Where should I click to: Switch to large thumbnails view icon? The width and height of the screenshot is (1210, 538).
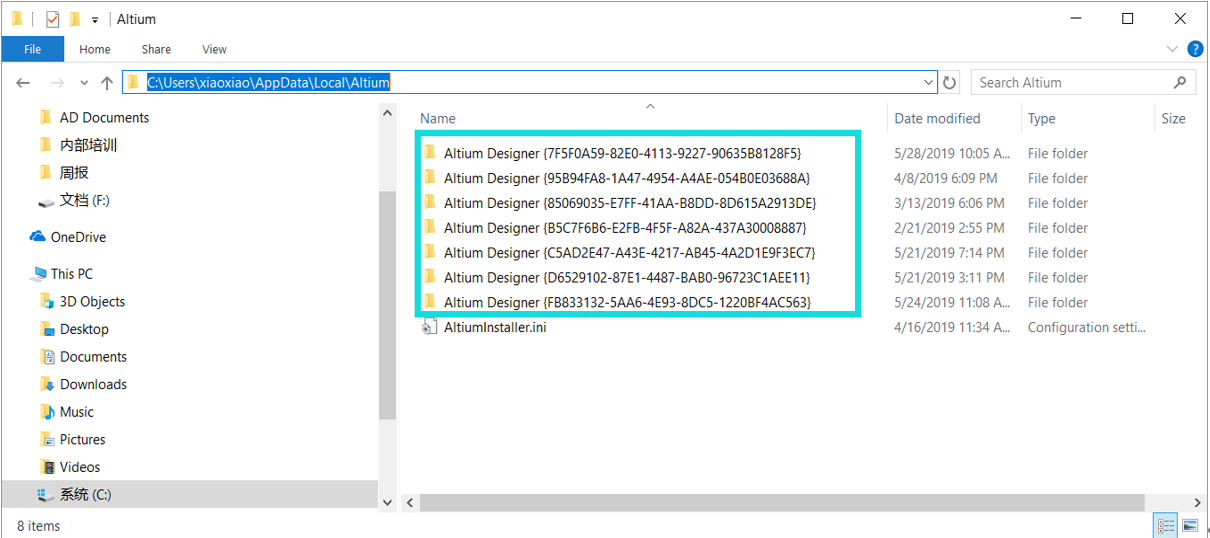click(1190, 525)
